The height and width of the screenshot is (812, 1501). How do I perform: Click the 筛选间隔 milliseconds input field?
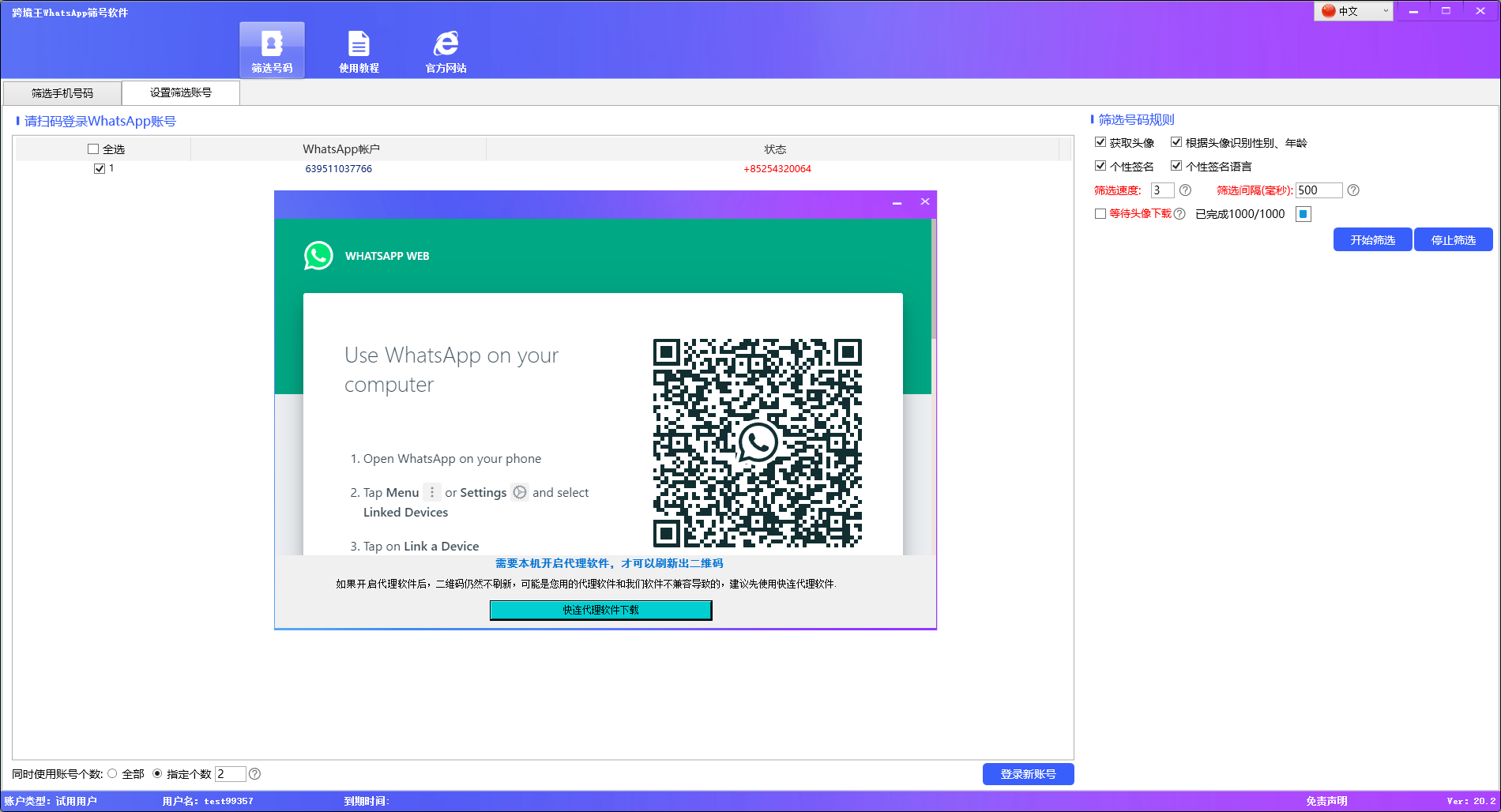pos(1318,190)
